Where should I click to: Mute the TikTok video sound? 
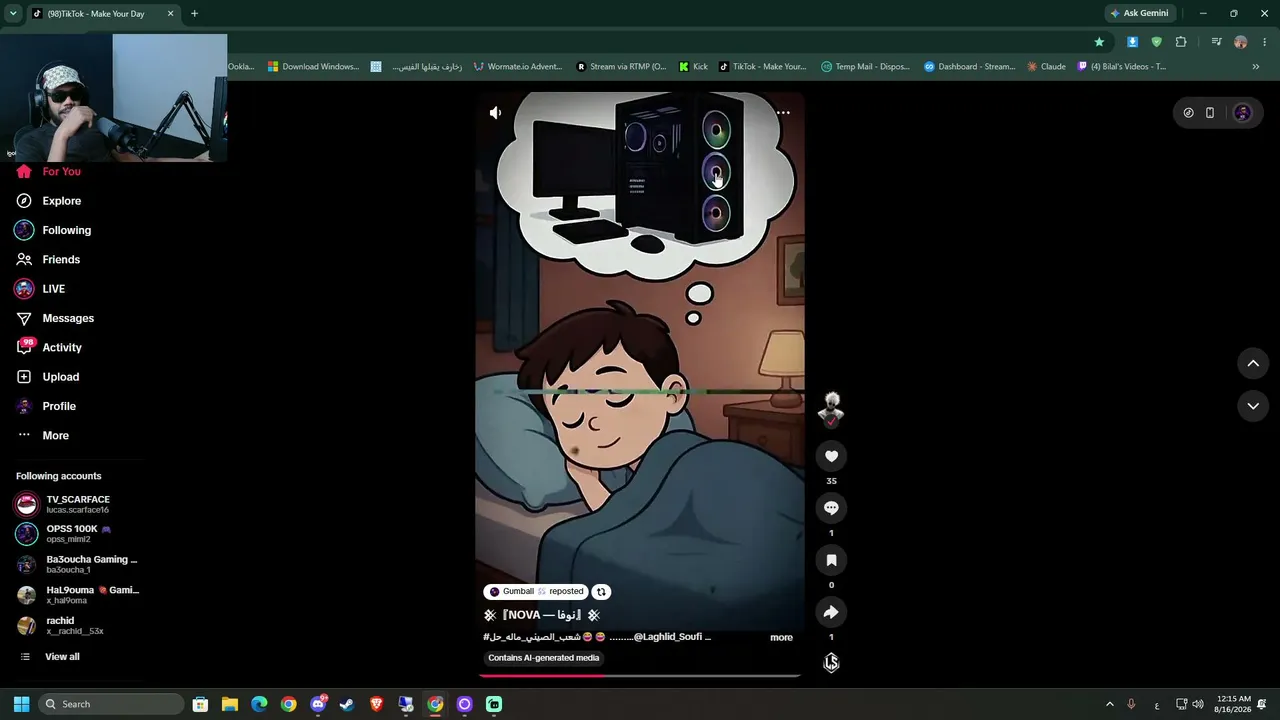[x=495, y=113]
